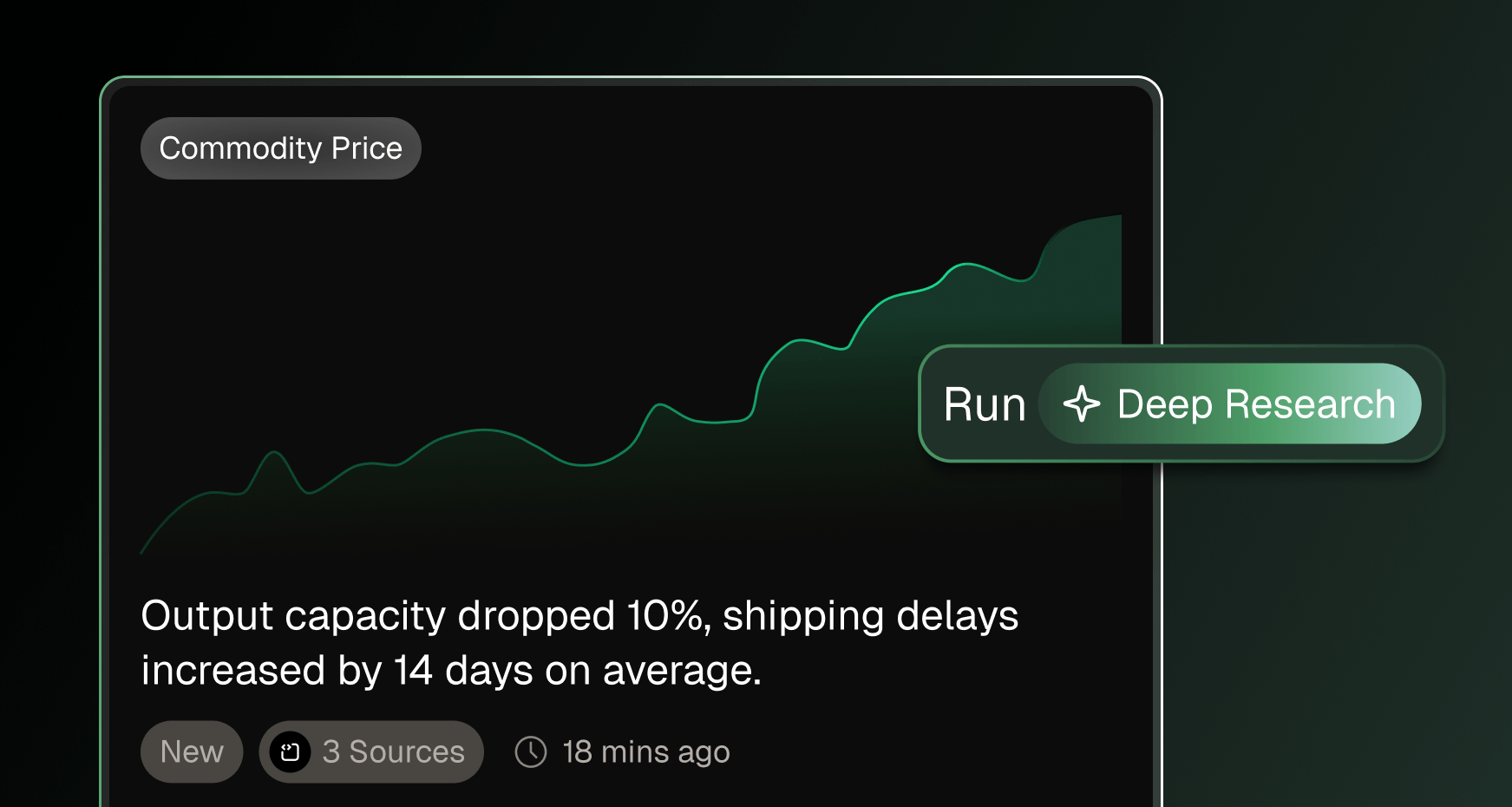The height and width of the screenshot is (807, 1512).
Task: Click the New badge
Action: (x=192, y=751)
